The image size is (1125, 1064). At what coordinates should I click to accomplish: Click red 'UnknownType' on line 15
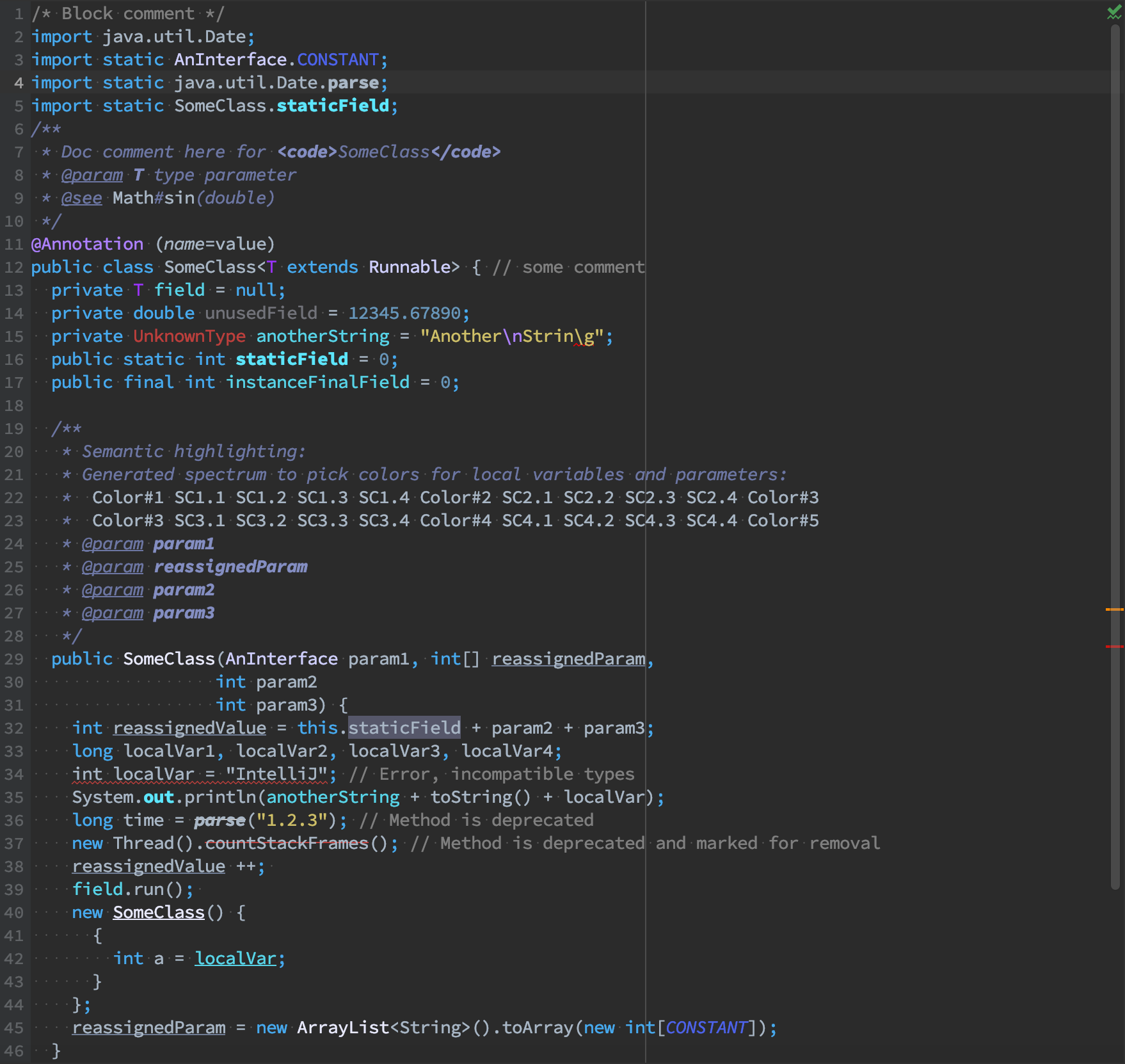pos(189,337)
